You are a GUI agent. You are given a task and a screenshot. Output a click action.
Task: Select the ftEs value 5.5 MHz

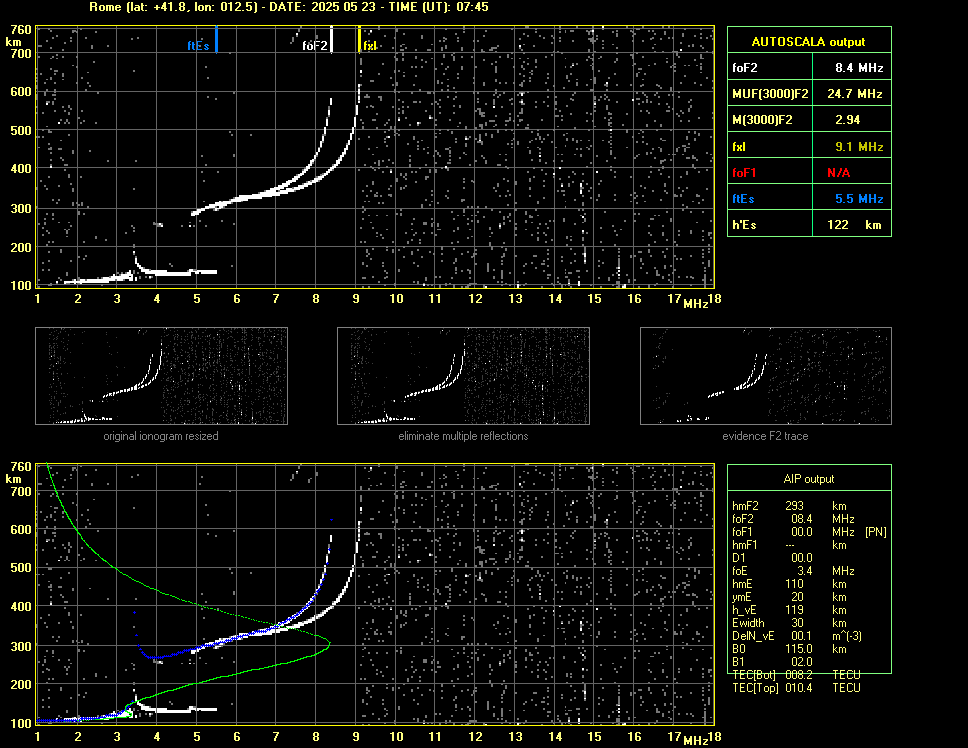[859, 199]
